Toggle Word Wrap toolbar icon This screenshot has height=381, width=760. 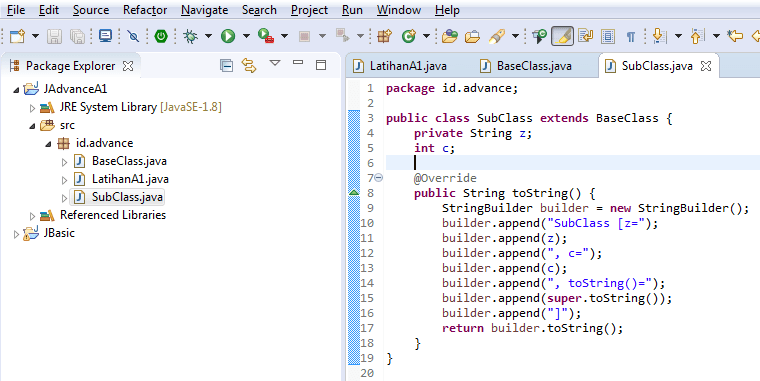586,36
